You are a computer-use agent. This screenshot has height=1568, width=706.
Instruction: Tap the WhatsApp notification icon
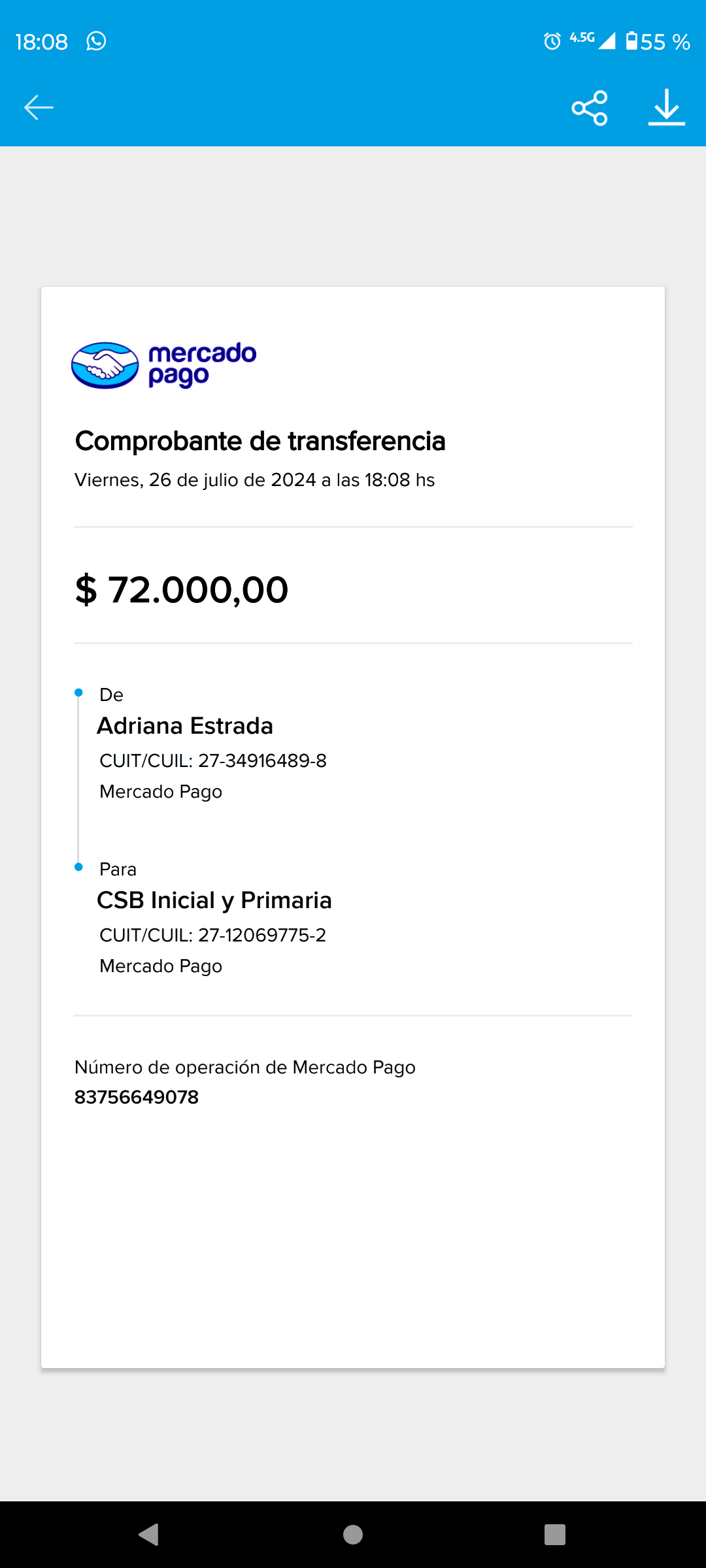coord(96,41)
